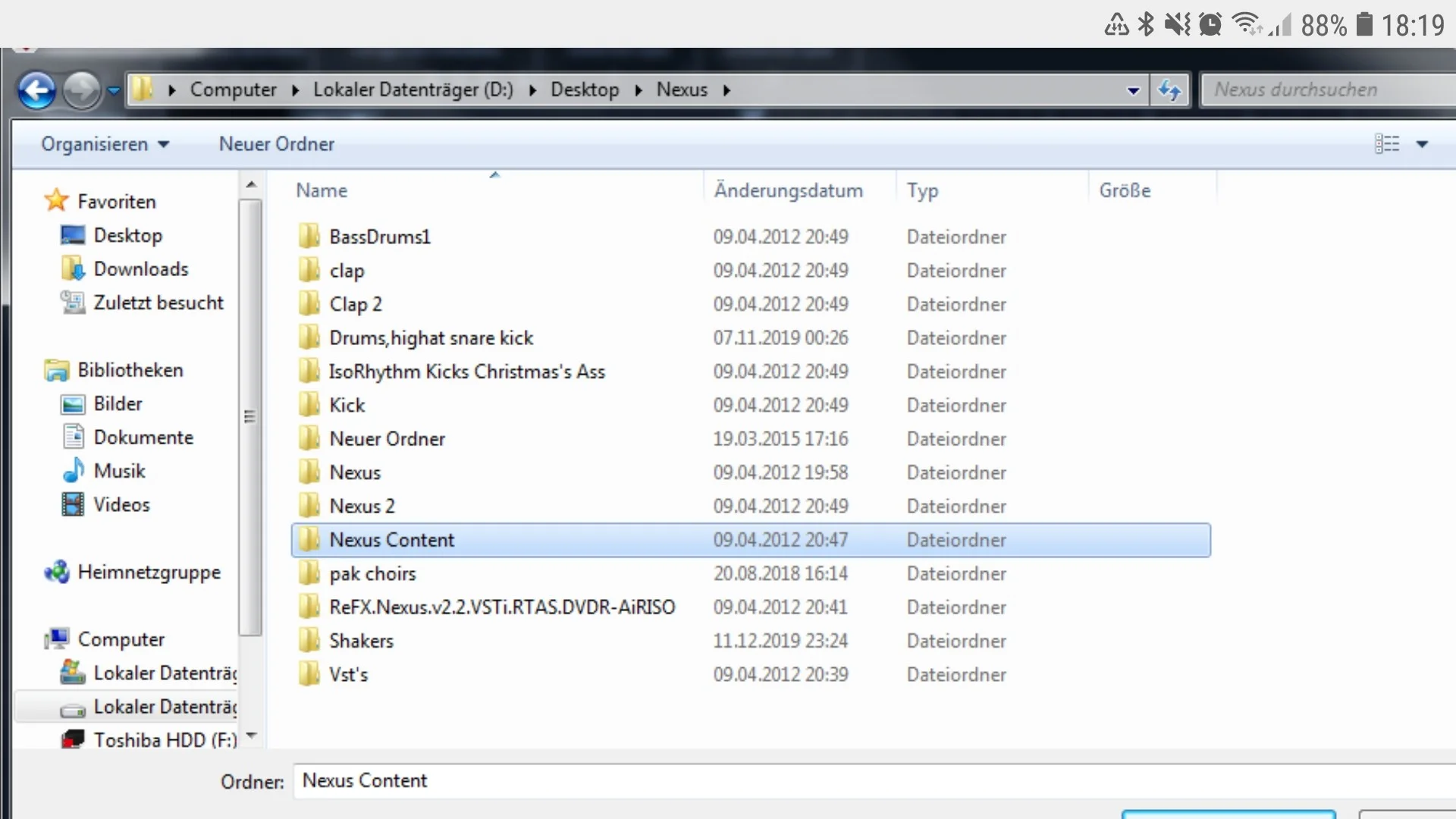Click the Neuer Ordner button
The image size is (1456, 819).
[x=276, y=144]
